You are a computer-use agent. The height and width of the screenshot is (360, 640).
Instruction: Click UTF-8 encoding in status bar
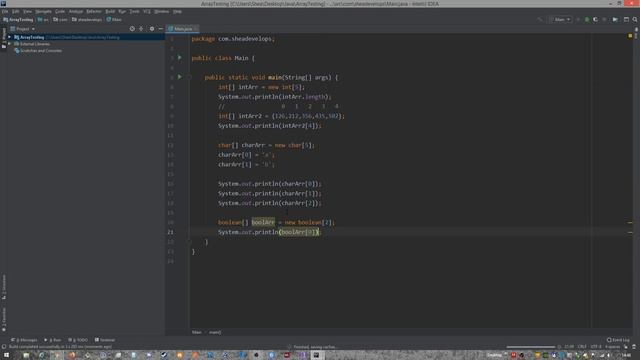coord(596,347)
